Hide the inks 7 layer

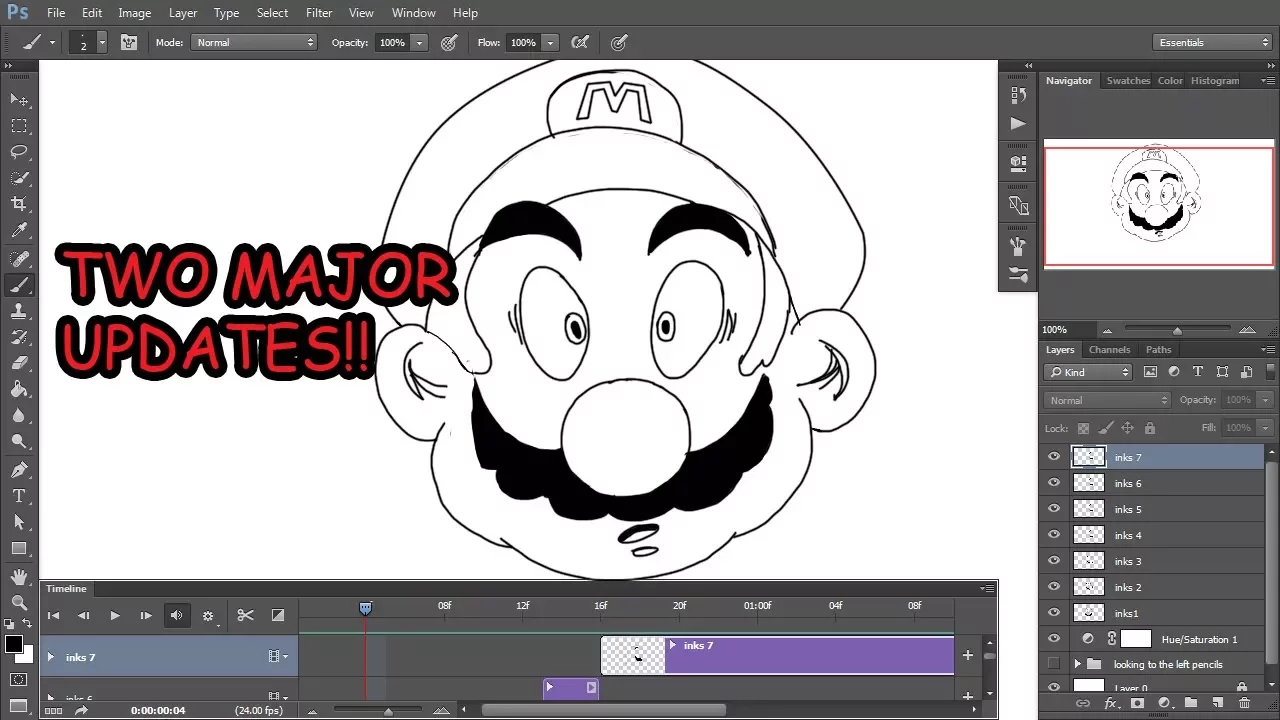1053,457
